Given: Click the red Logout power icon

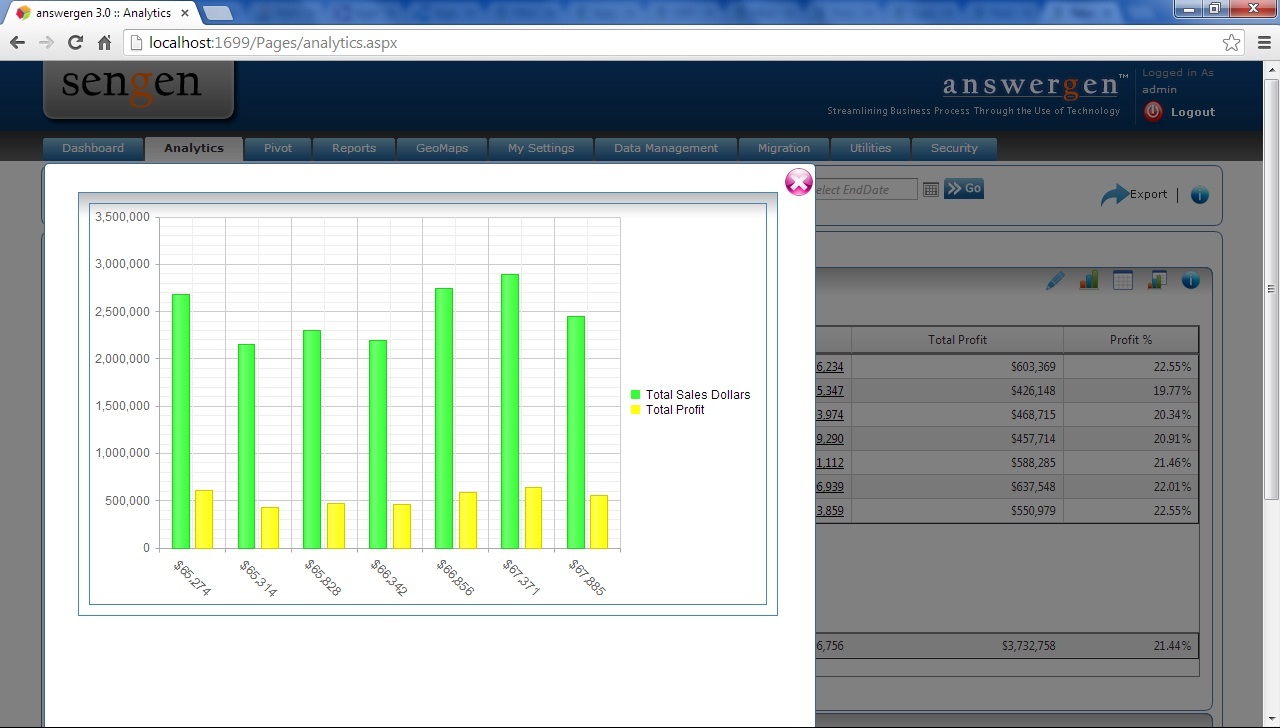Looking at the screenshot, I should [x=1153, y=112].
